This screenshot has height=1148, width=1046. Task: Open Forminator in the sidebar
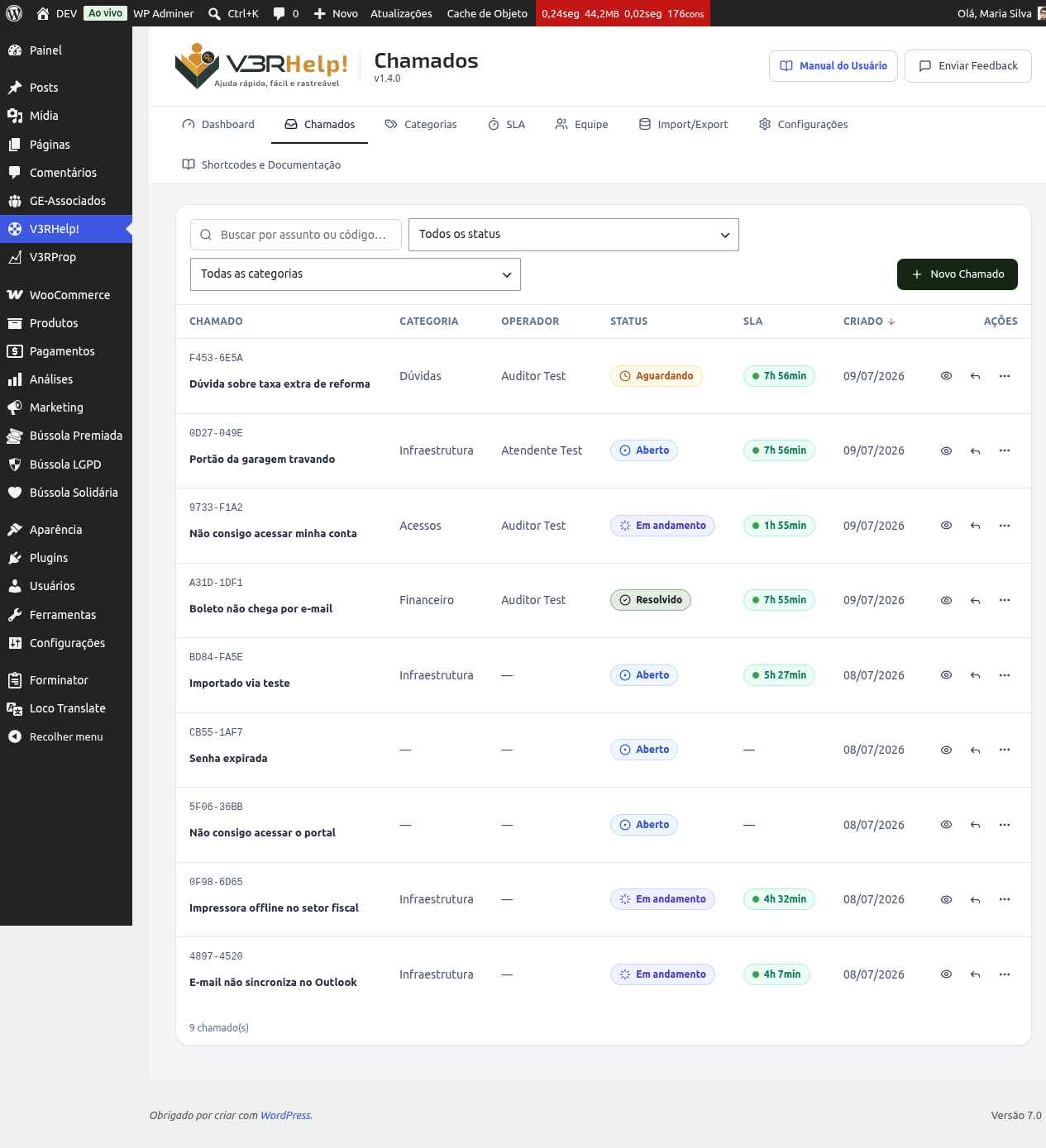tap(66, 680)
